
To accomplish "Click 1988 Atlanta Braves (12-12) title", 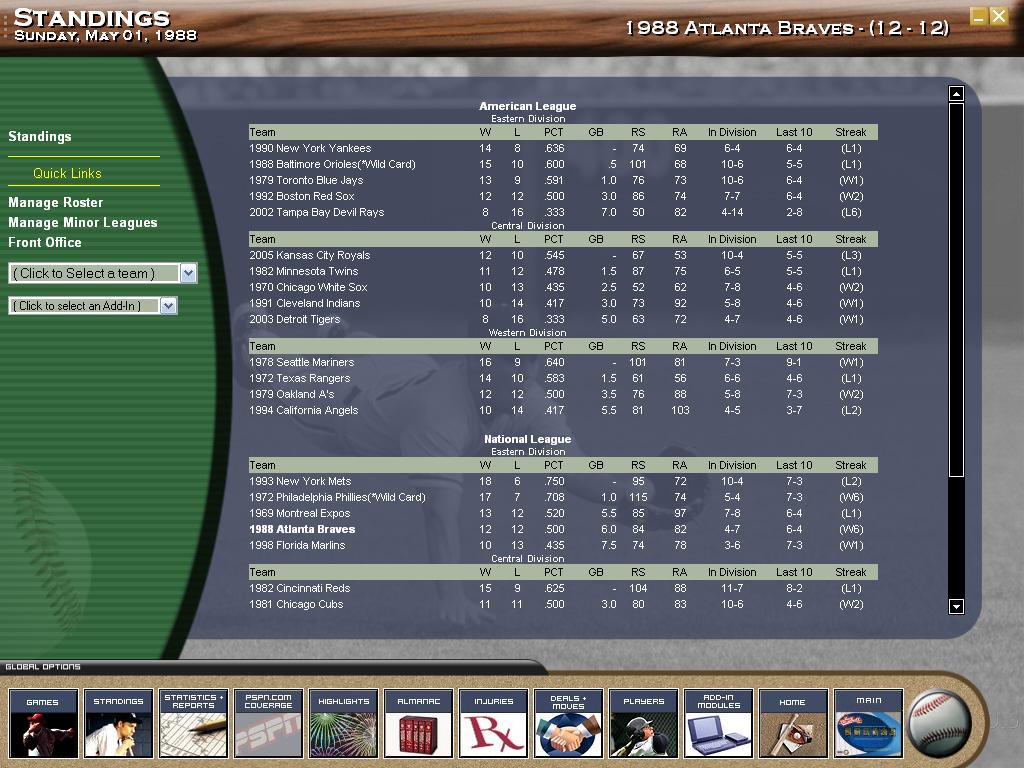I will 787,28.
